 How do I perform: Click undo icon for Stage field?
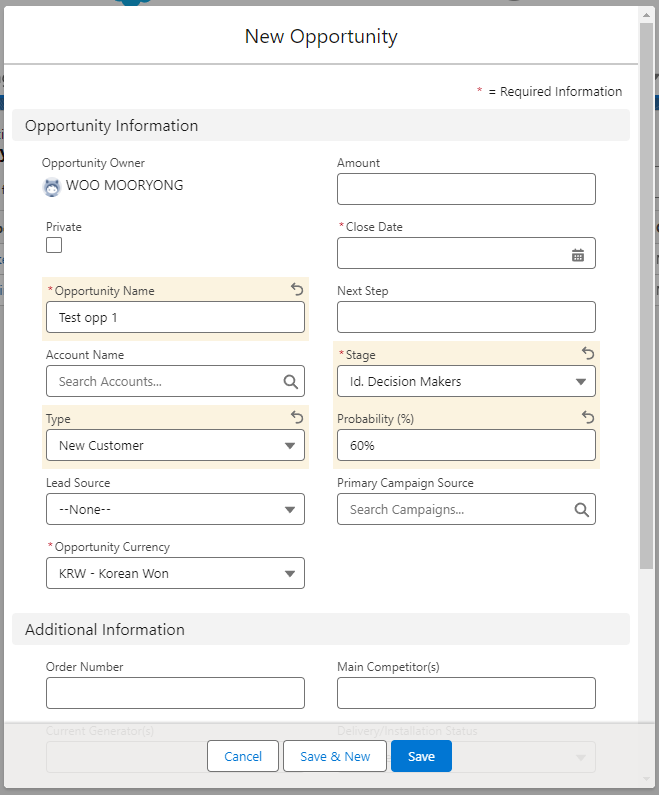[588, 353]
